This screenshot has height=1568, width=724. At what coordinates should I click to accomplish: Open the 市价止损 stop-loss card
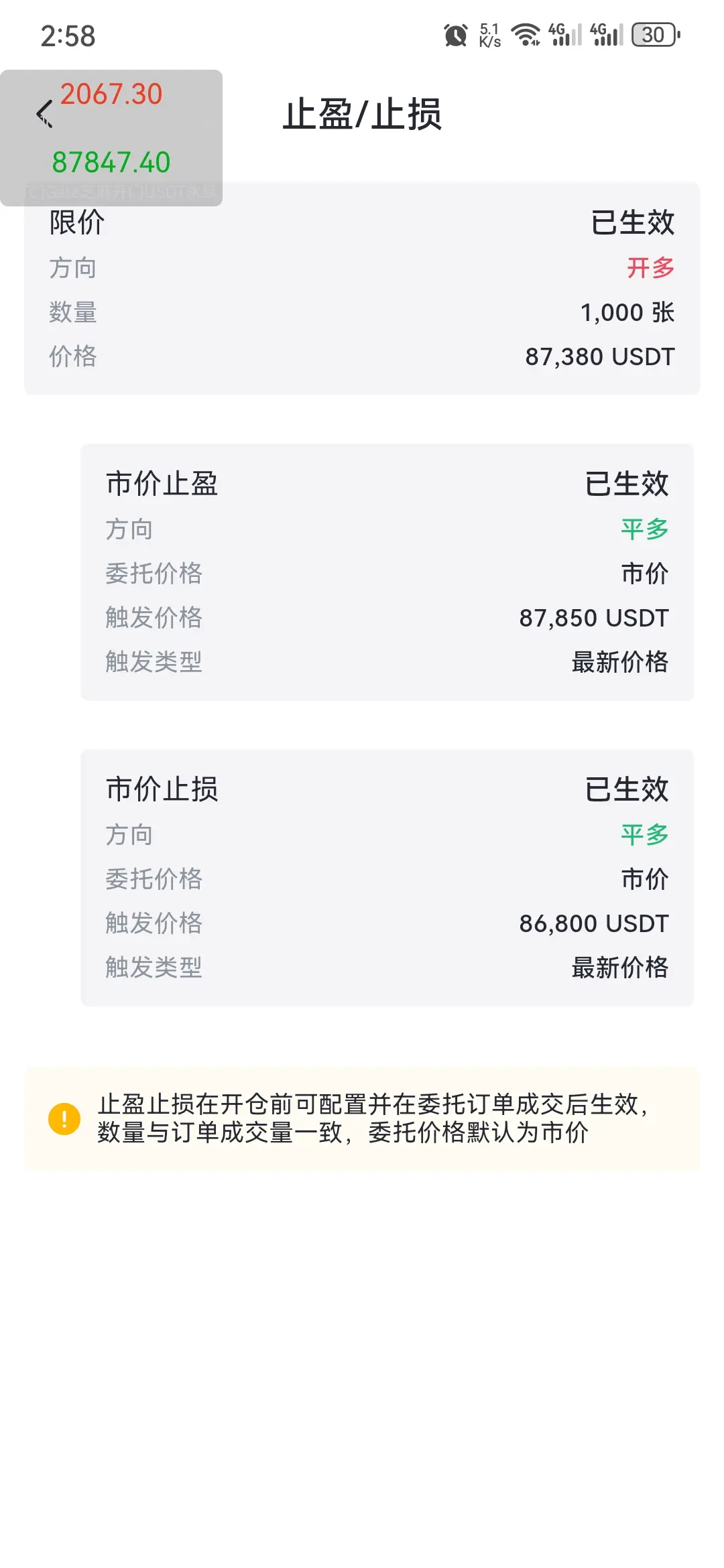tap(387, 878)
